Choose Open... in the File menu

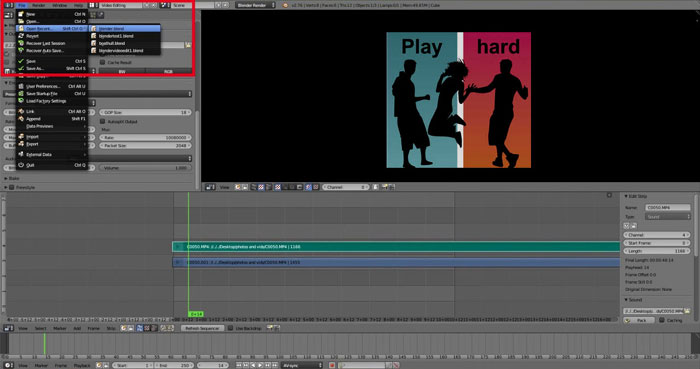(52, 21)
